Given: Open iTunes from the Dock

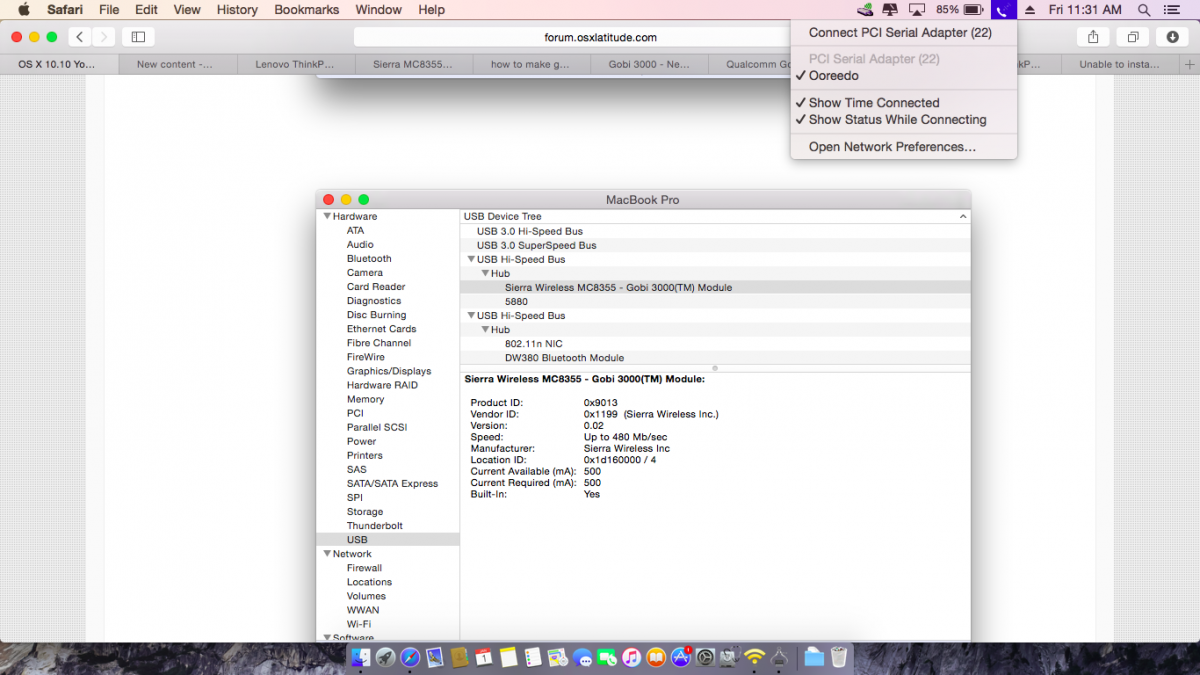Looking at the screenshot, I should pos(632,657).
